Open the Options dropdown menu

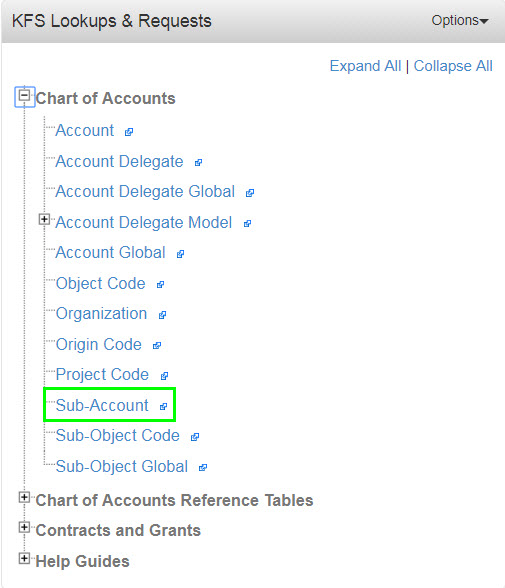click(x=460, y=20)
